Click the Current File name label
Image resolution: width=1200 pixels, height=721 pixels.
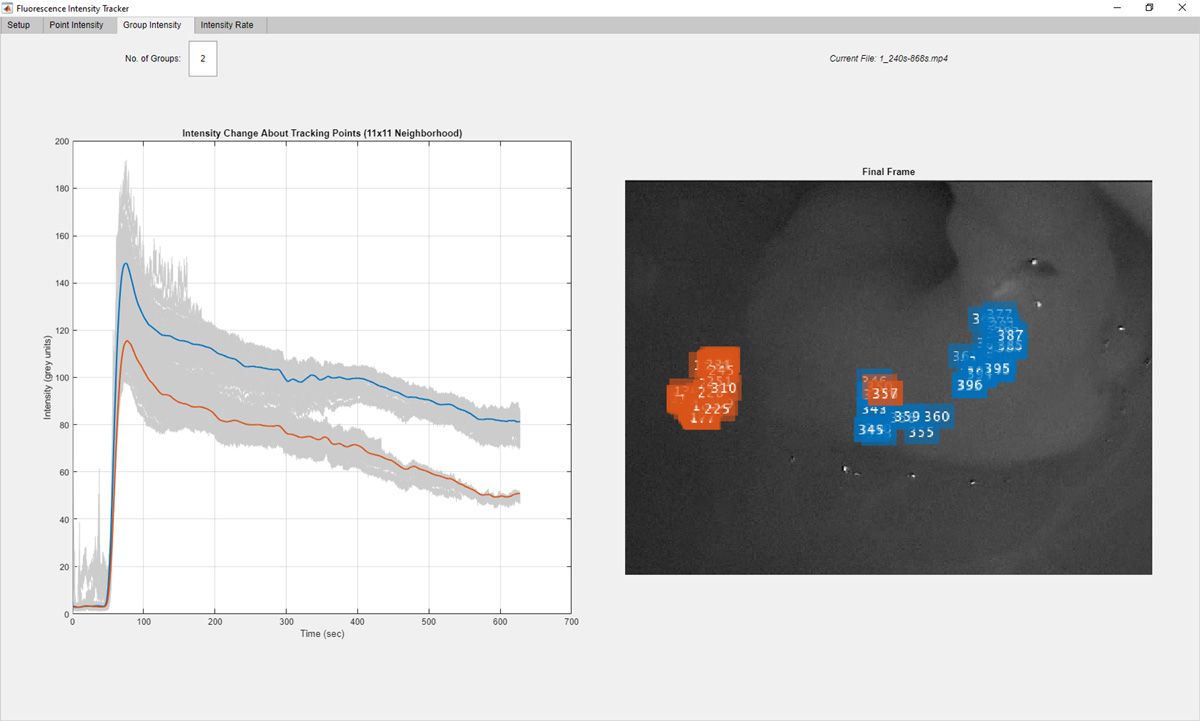[x=888, y=59]
